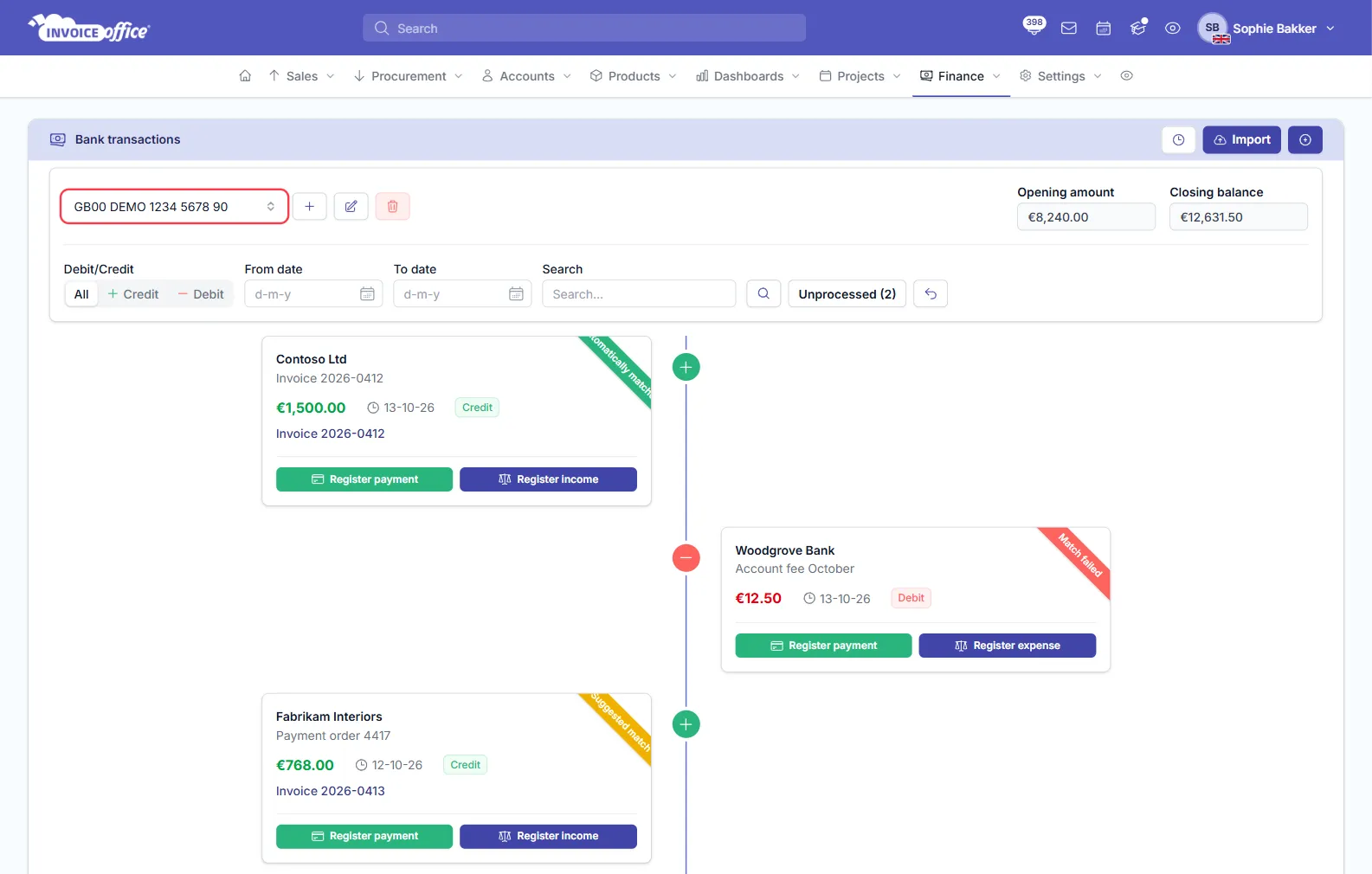This screenshot has height=874, width=1372.
Task: Click the green plus marker beside Contoso Ltd
Action: point(686,367)
